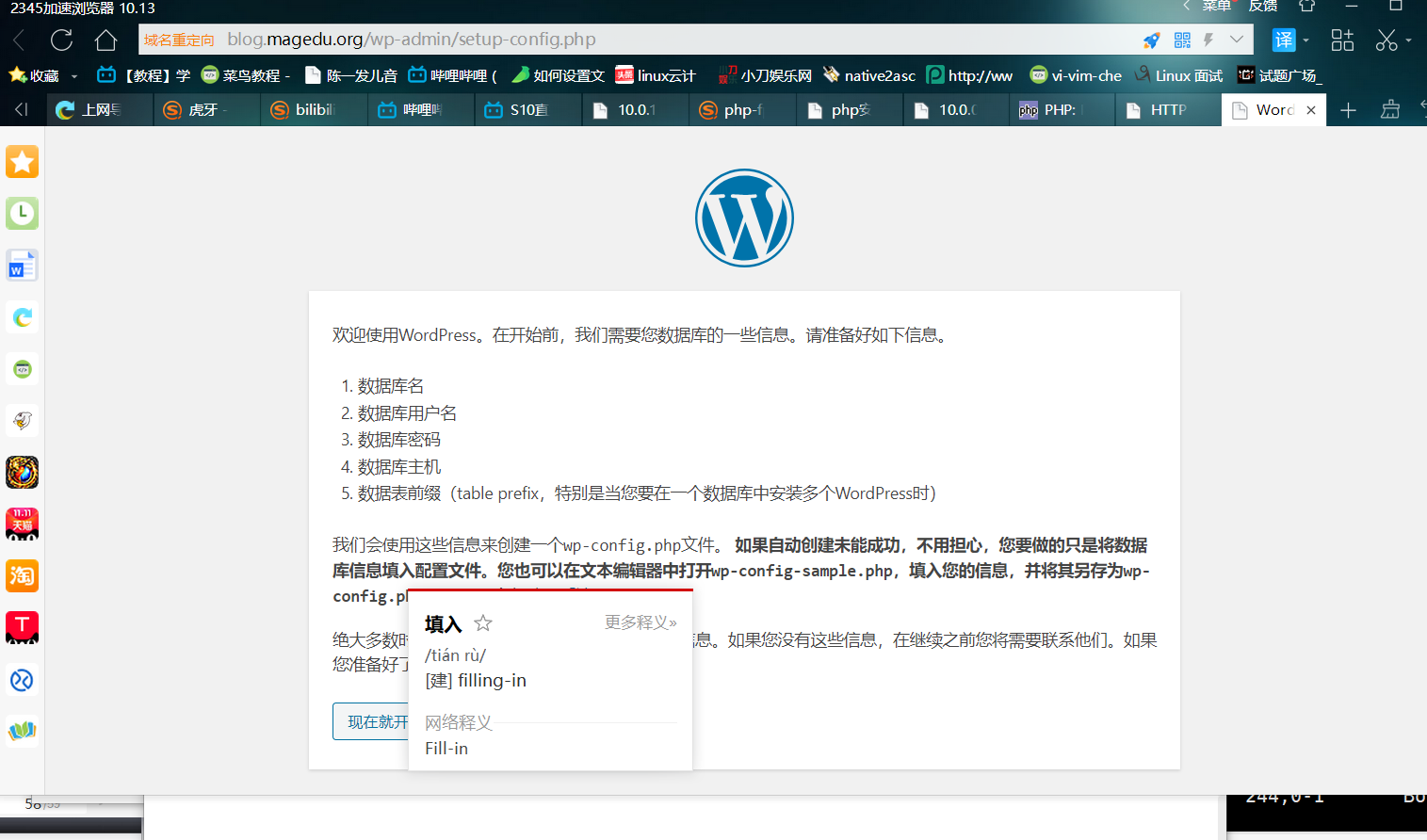1427x840 pixels.
Task: Click the blue translate (译) icon
Action: [x=1284, y=40]
